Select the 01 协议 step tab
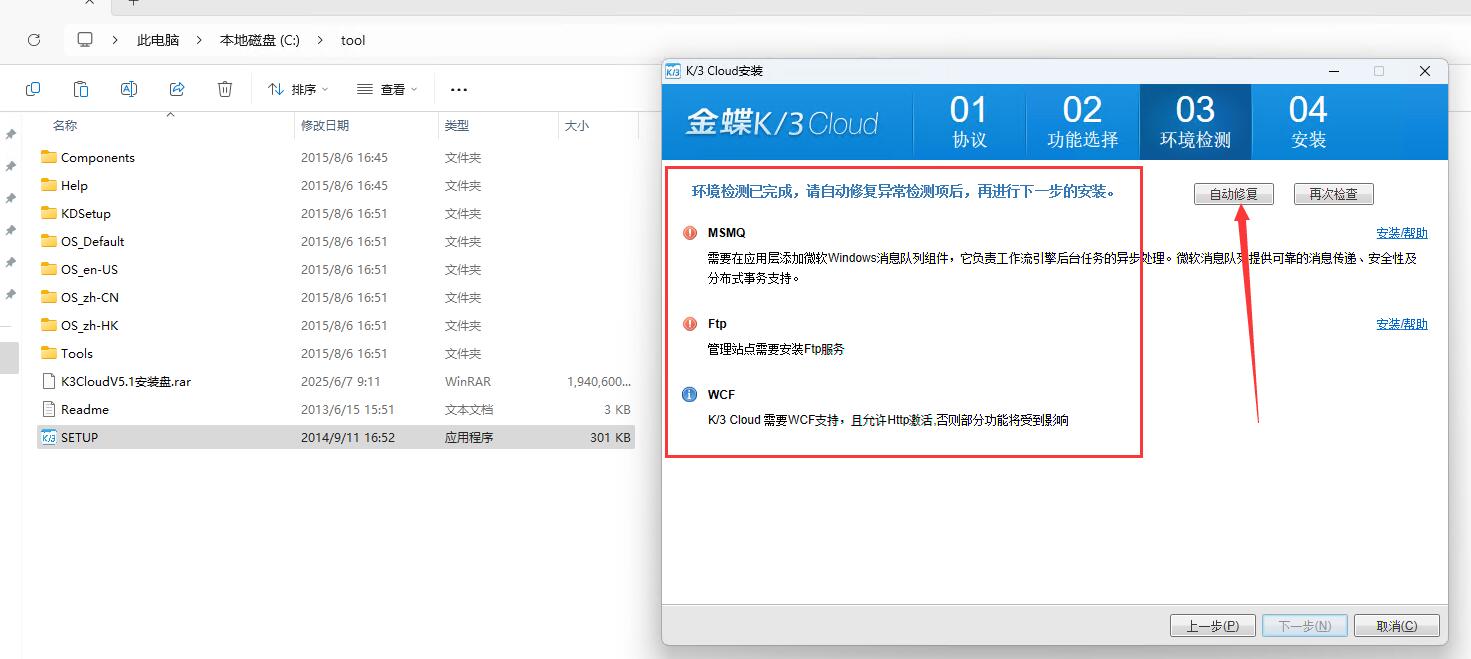This screenshot has width=1471, height=659. click(x=969, y=122)
